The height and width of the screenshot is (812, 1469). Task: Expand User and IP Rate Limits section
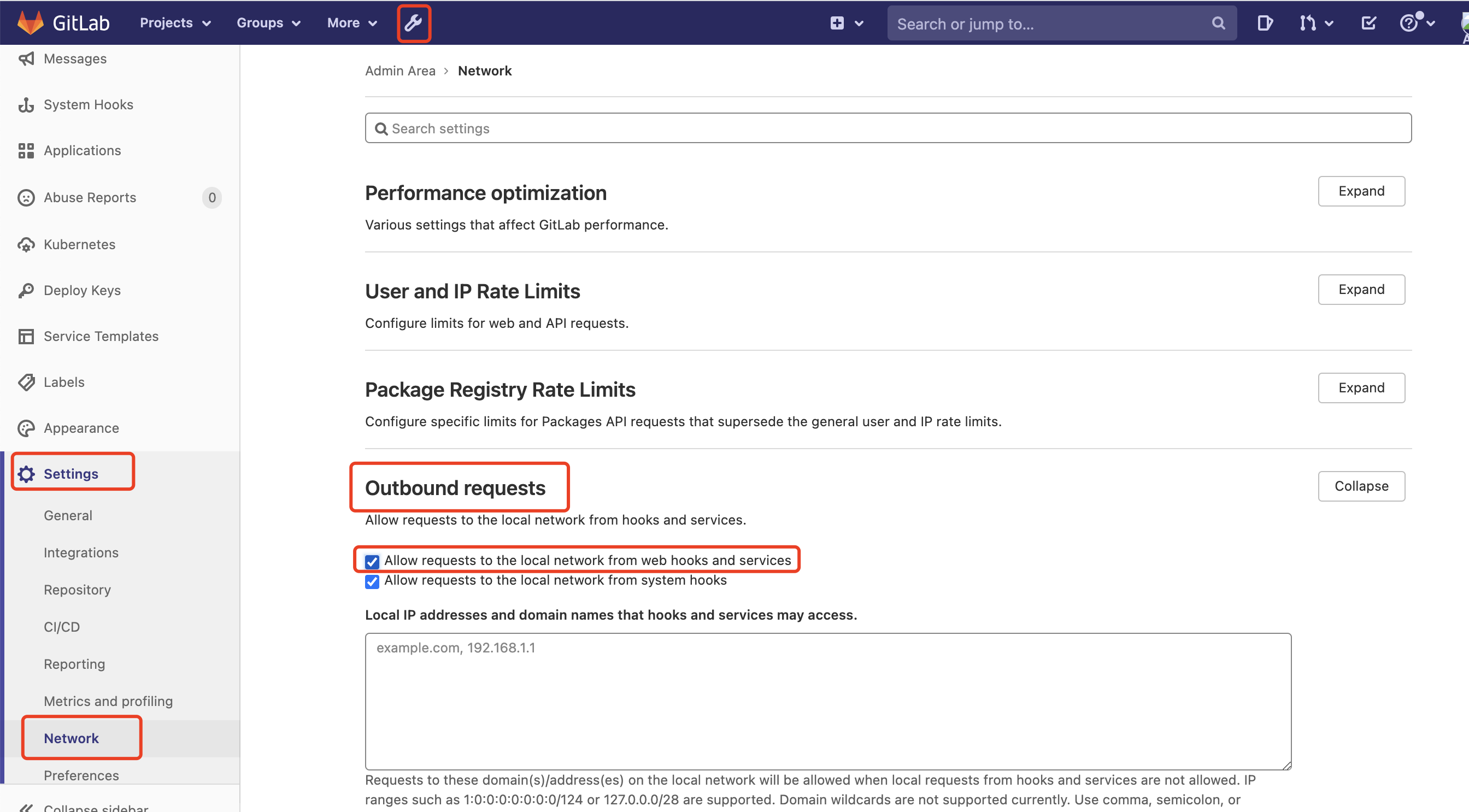click(x=1361, y=290)
